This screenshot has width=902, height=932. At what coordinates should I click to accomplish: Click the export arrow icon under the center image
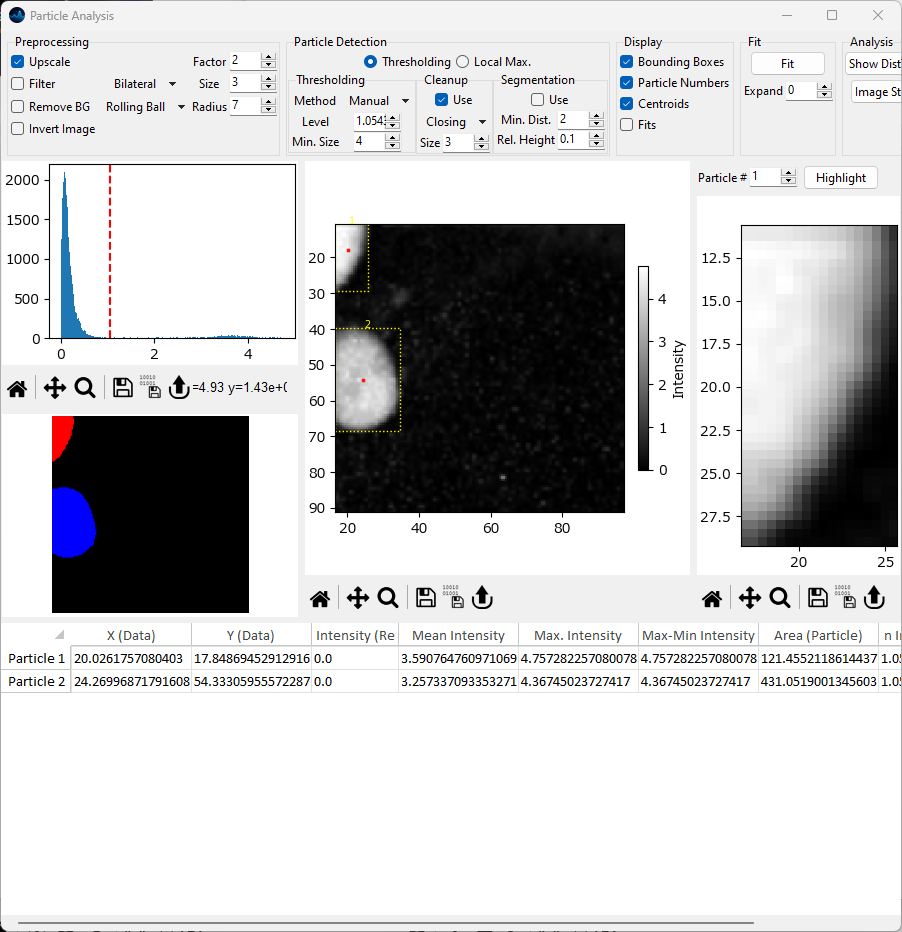pyautogui.click(x=482, y=598)
